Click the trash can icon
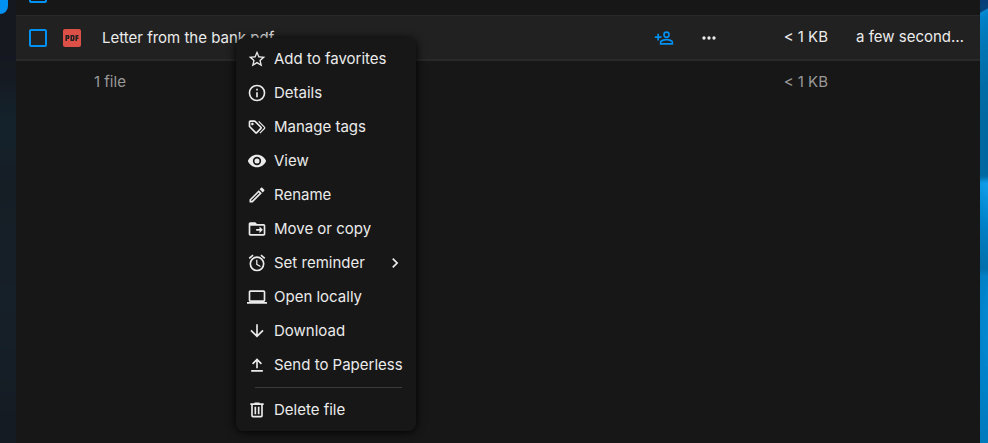Screen dimensions: 988x443 coord(256,410)
